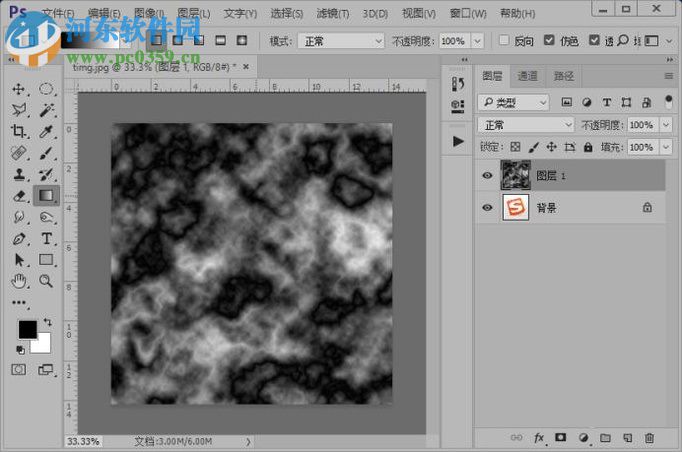Hide 图层 1 layer visibility

click(487, 175)
